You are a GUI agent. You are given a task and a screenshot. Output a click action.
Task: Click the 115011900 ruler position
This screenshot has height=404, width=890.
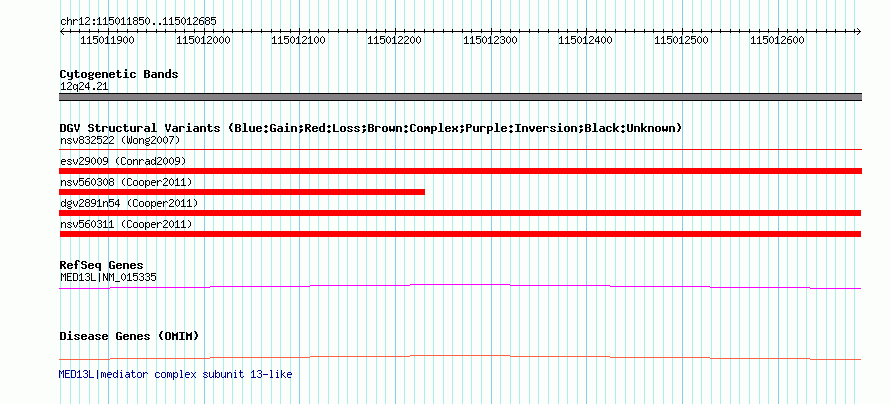coord(108,40)
